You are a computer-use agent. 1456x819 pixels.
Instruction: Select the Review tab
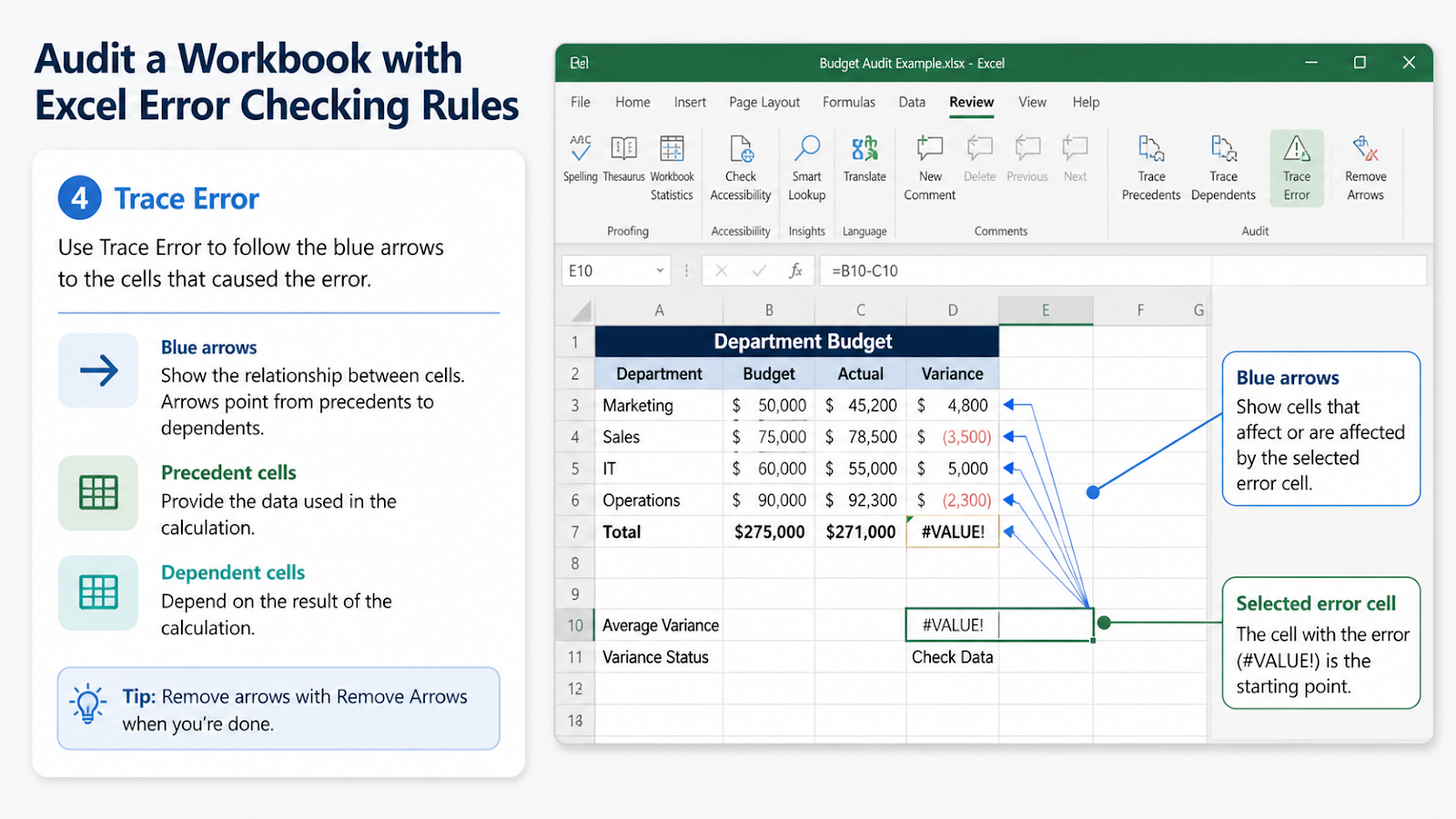click(972, 102)
